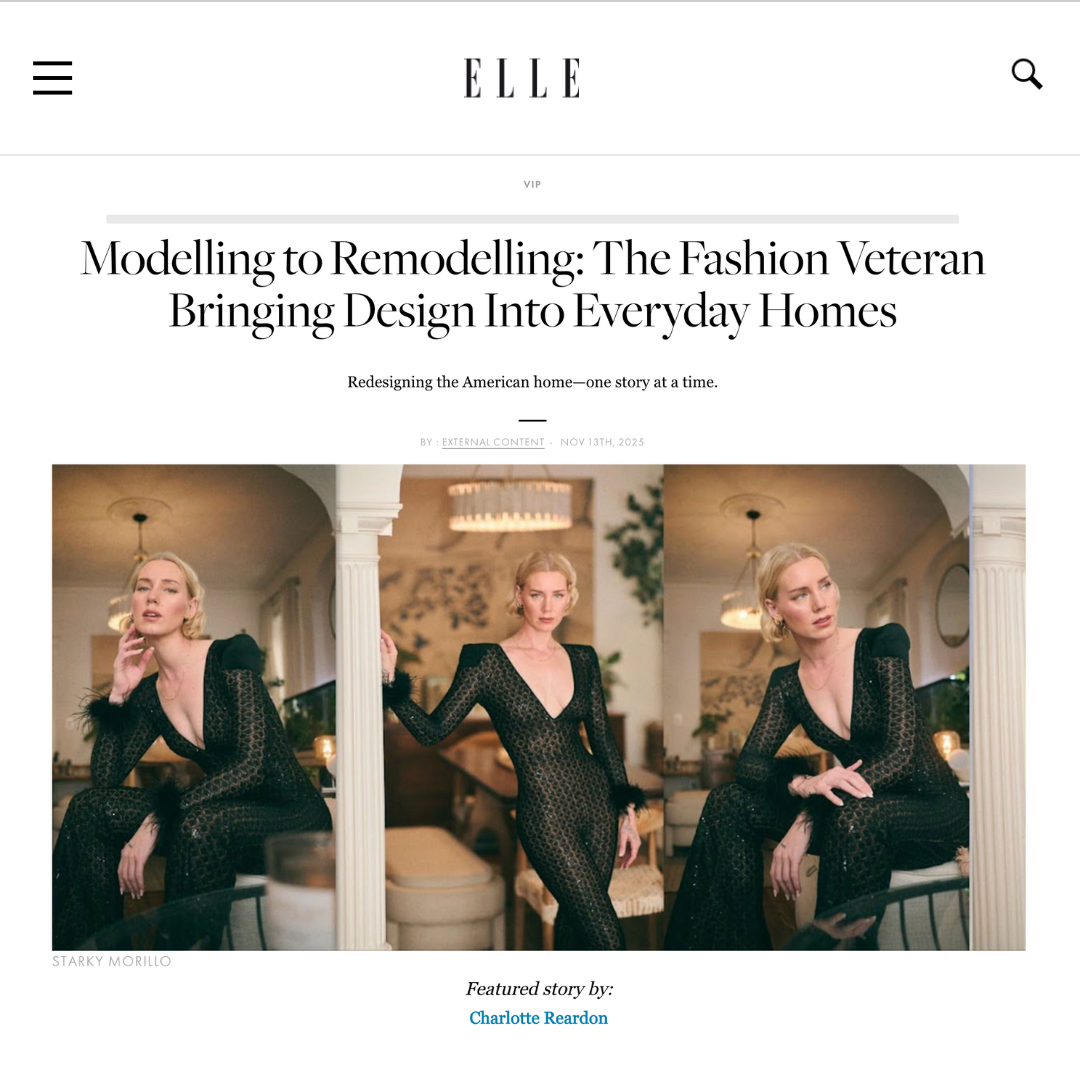This screenshot has height=1080, width=1080.
Task: Click the subtitle about redesigning the American home
Action: [x=532, y=382]
